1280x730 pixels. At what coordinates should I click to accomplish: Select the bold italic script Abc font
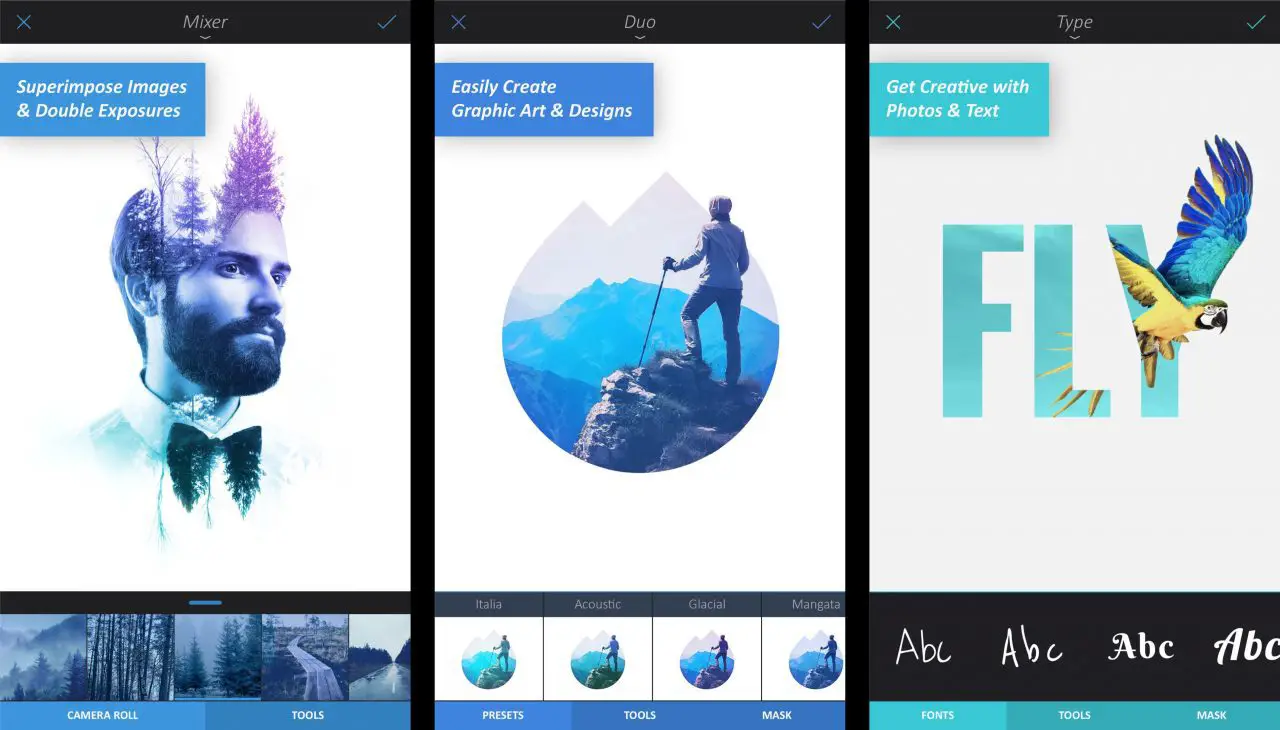1247,647
